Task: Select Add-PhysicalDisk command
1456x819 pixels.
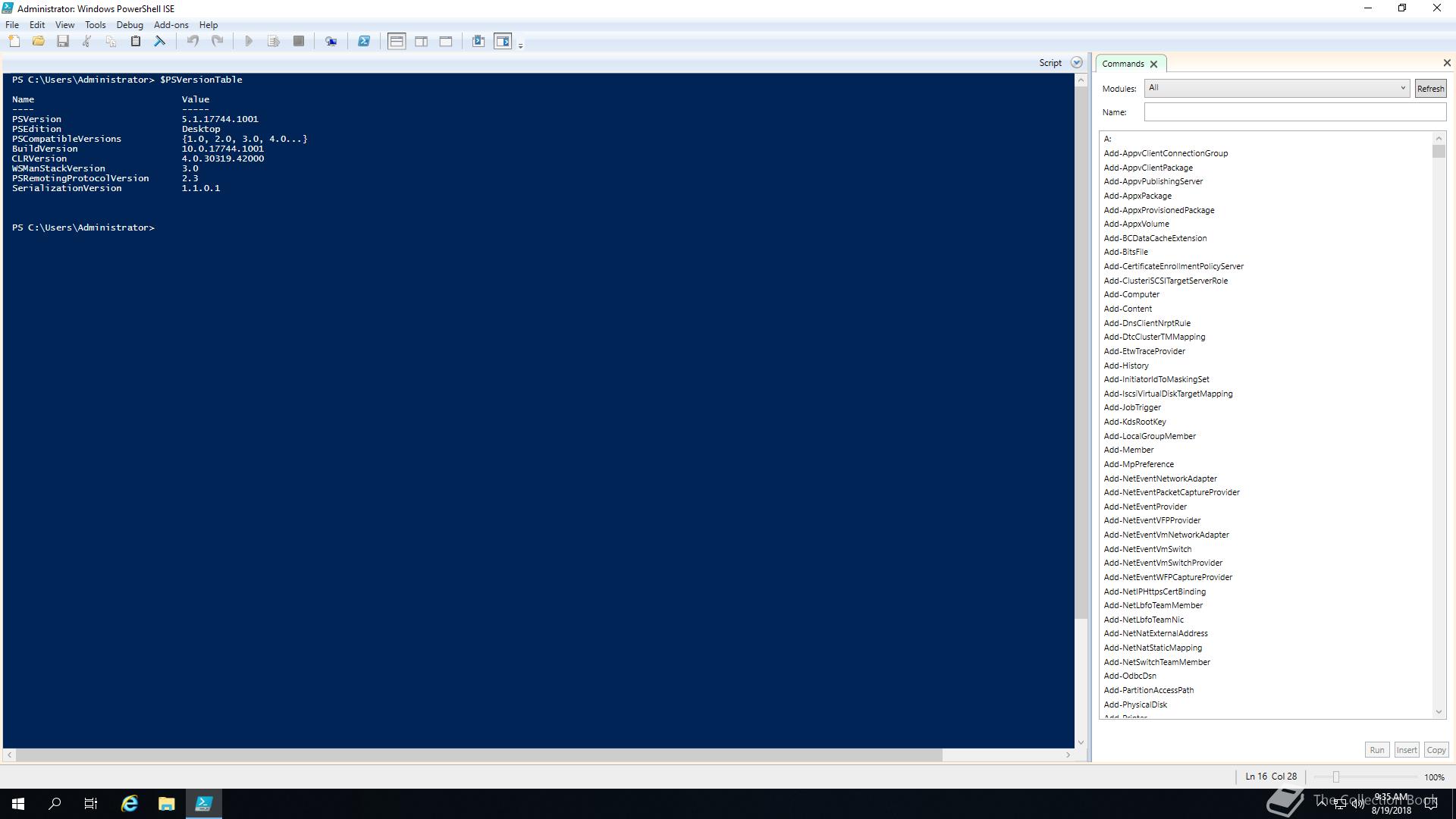Action: pyautogui.click(x=1135, y=704)
